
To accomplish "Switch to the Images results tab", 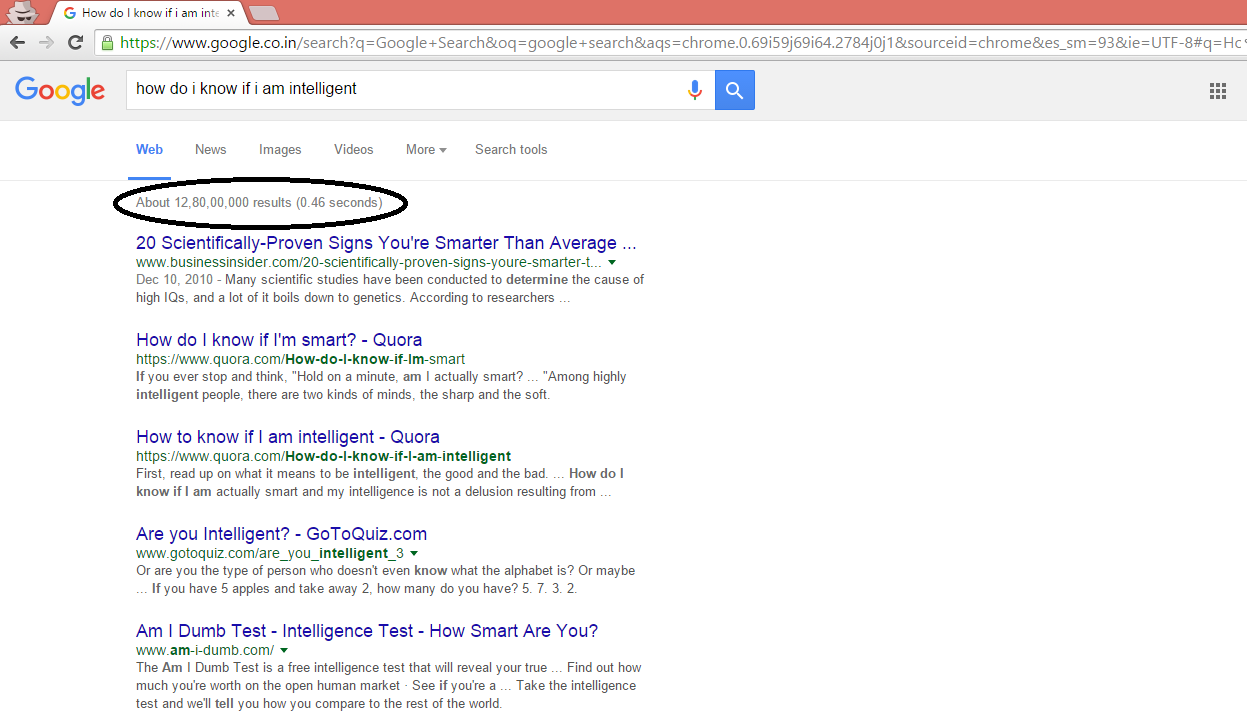I will [x=280, y=150].
